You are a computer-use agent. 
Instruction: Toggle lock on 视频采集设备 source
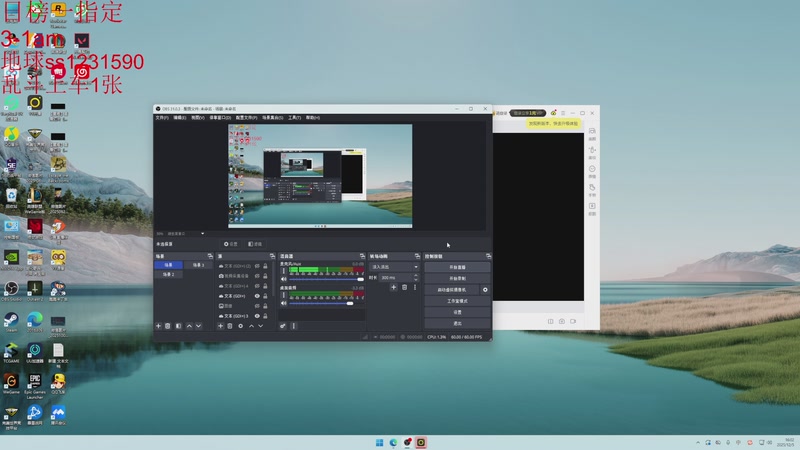(265, 276)
